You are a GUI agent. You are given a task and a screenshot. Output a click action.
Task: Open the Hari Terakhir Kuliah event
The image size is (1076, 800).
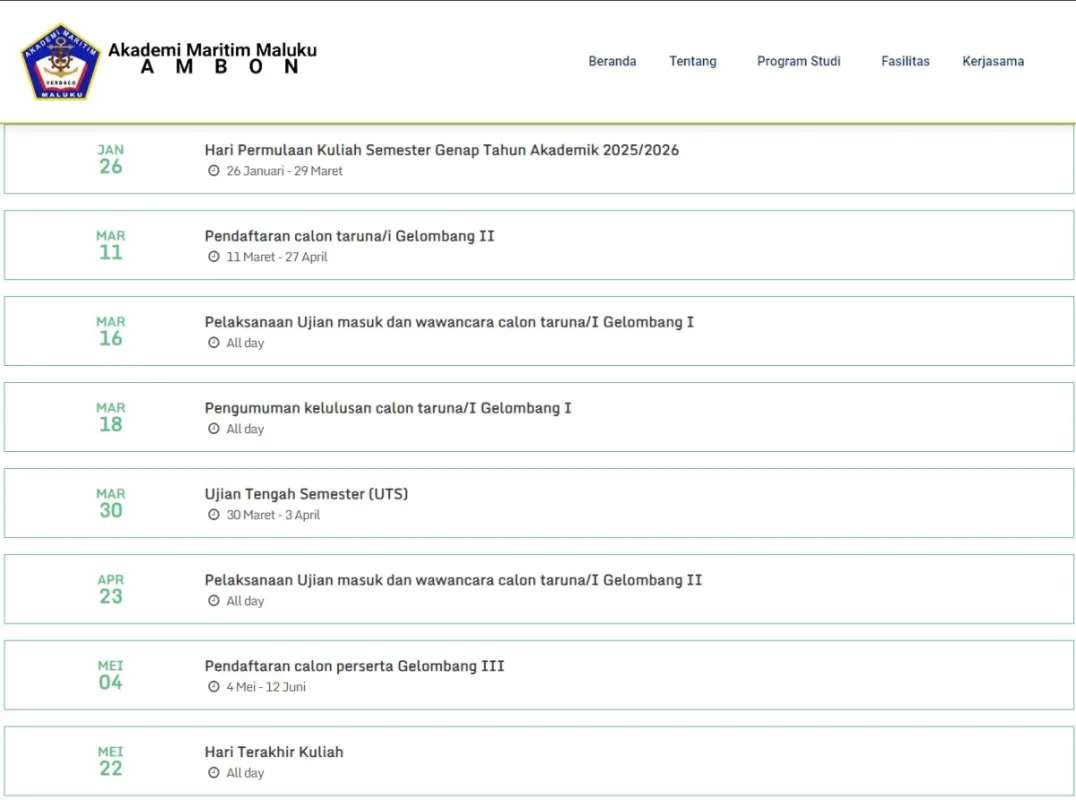pyautogui.click(x=274, y=752)
